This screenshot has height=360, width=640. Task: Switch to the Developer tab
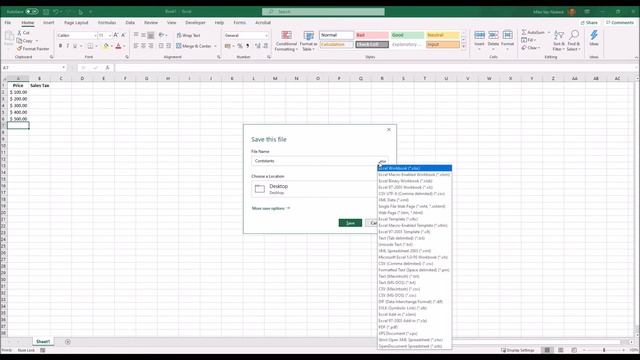coord(195,23)
